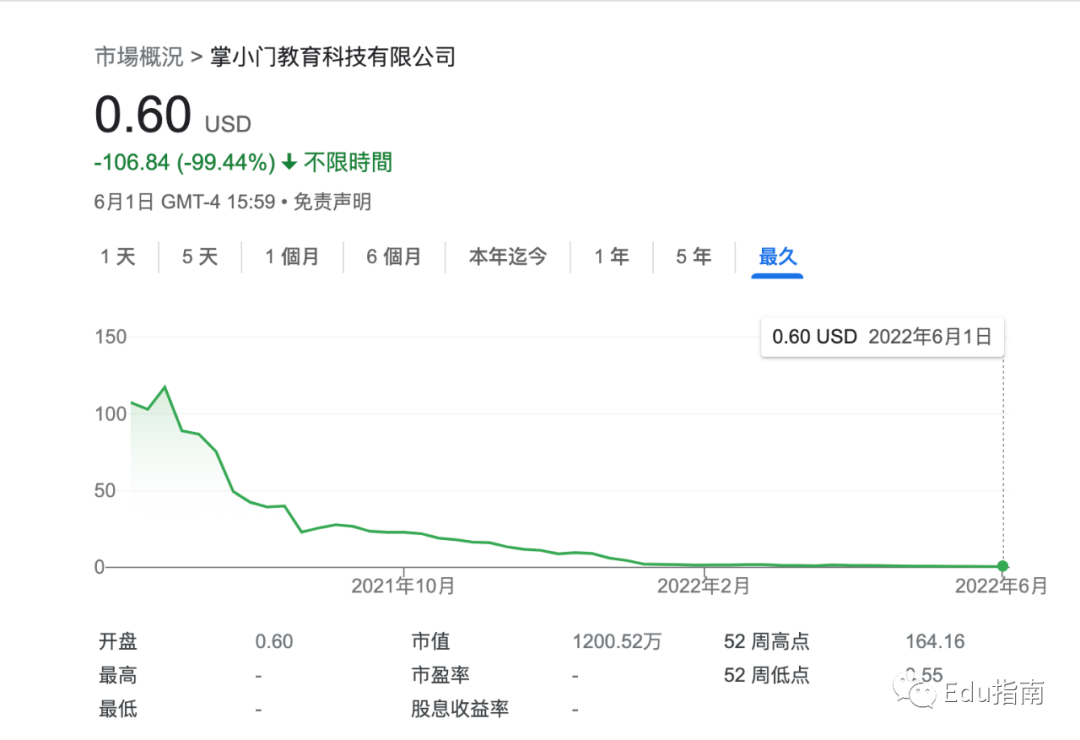Viewport: 1080px width, 740px height.
Task: Select the 5 年 range tab
Action: [694, 257]
